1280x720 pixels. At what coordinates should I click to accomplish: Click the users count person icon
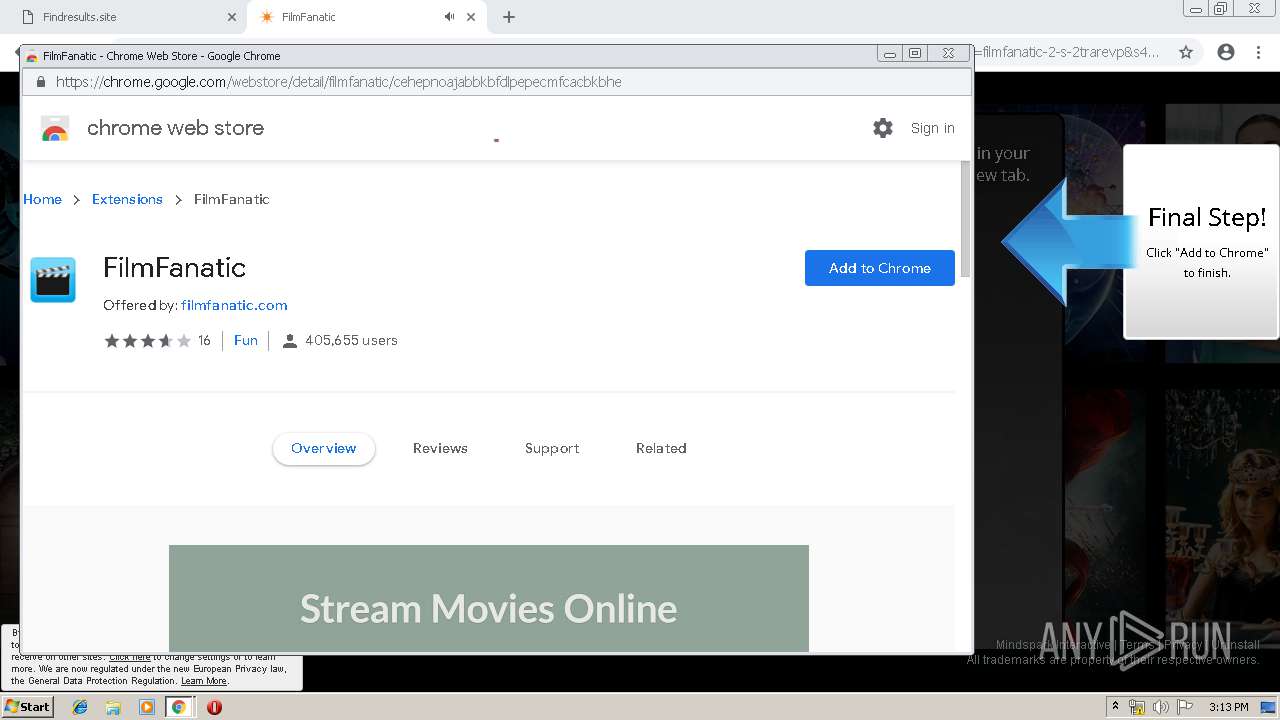point(290,341)
